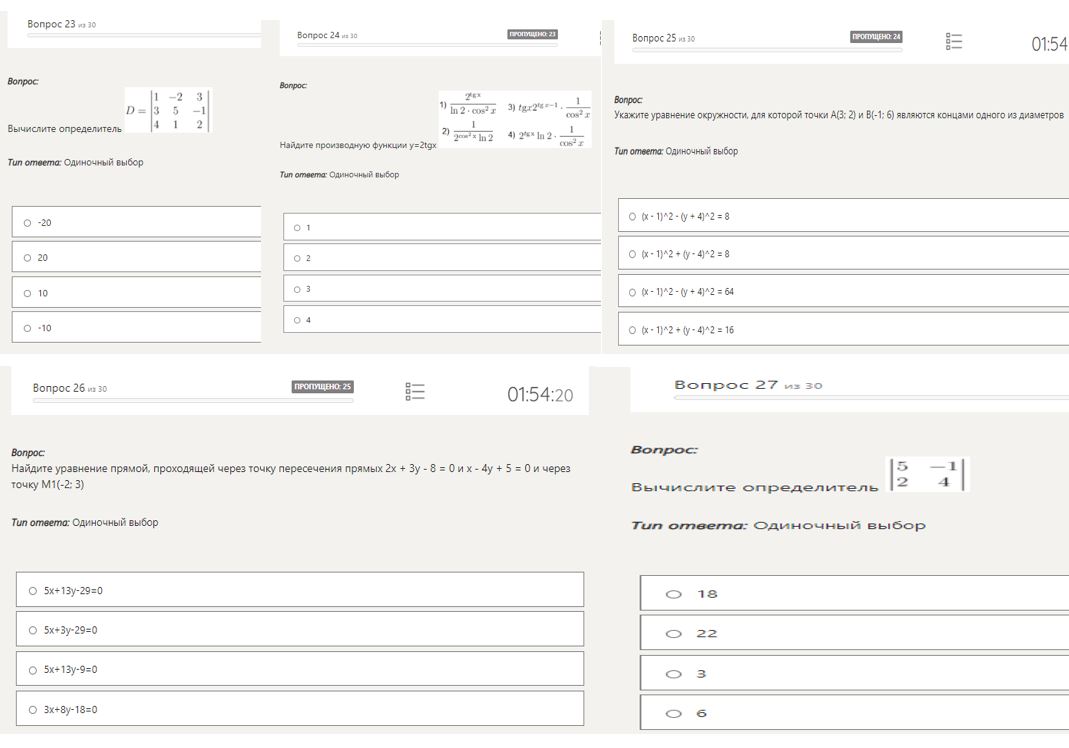Open question list icon in Question 25 header
Image resolution: width=1069 pixels, height=748 pixels.
(x=954, y=41)
